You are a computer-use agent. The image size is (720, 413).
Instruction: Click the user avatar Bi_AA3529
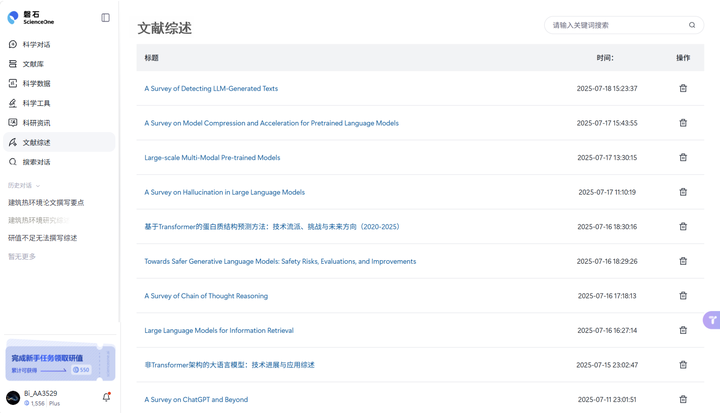pyautogui.click(x=13, y=398)
